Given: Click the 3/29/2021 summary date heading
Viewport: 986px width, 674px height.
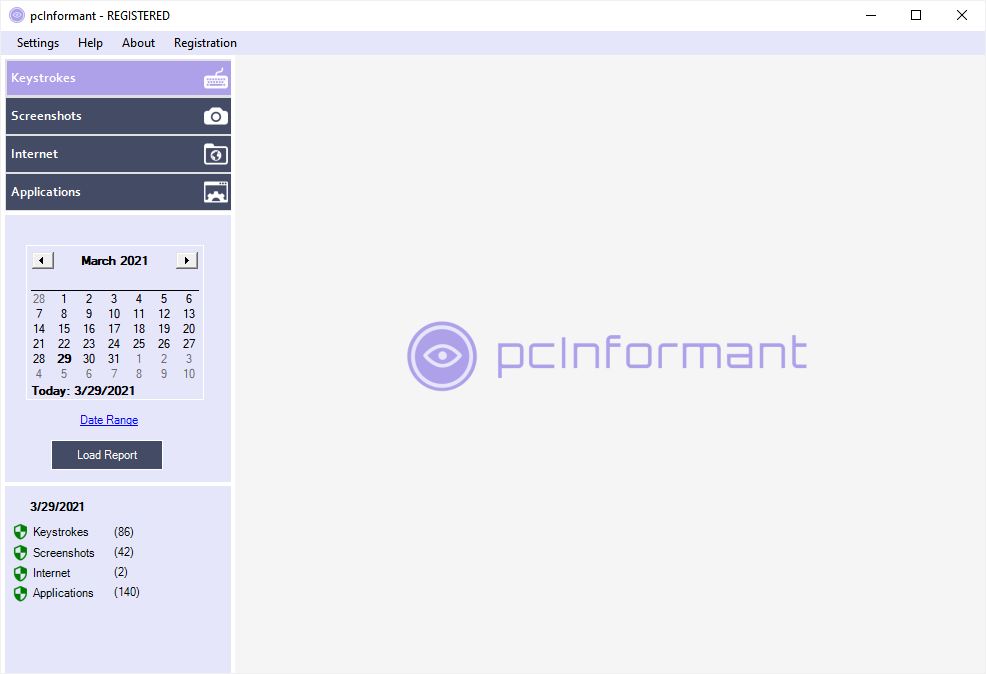Looking at the screenshot, I should click(57, 507).
